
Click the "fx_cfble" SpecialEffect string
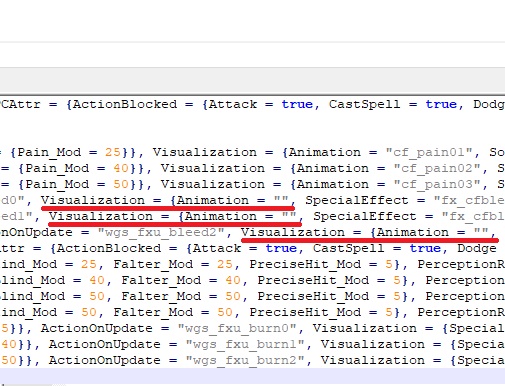469,201
